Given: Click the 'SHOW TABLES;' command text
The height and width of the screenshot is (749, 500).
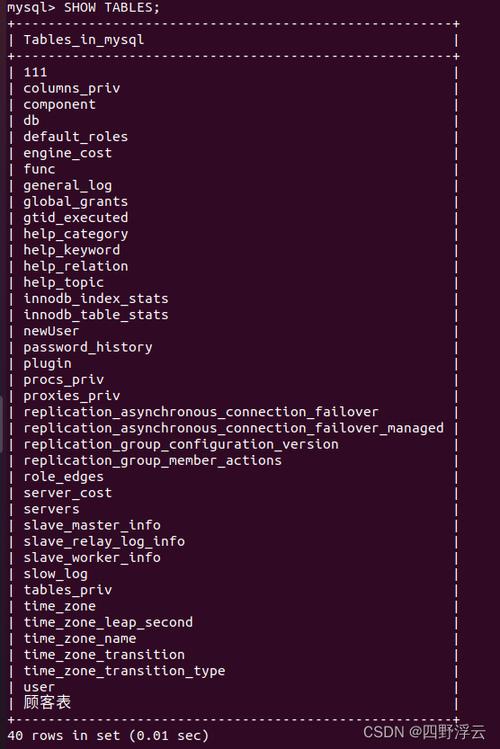Looking at the screenshot, I should point(112,8).
